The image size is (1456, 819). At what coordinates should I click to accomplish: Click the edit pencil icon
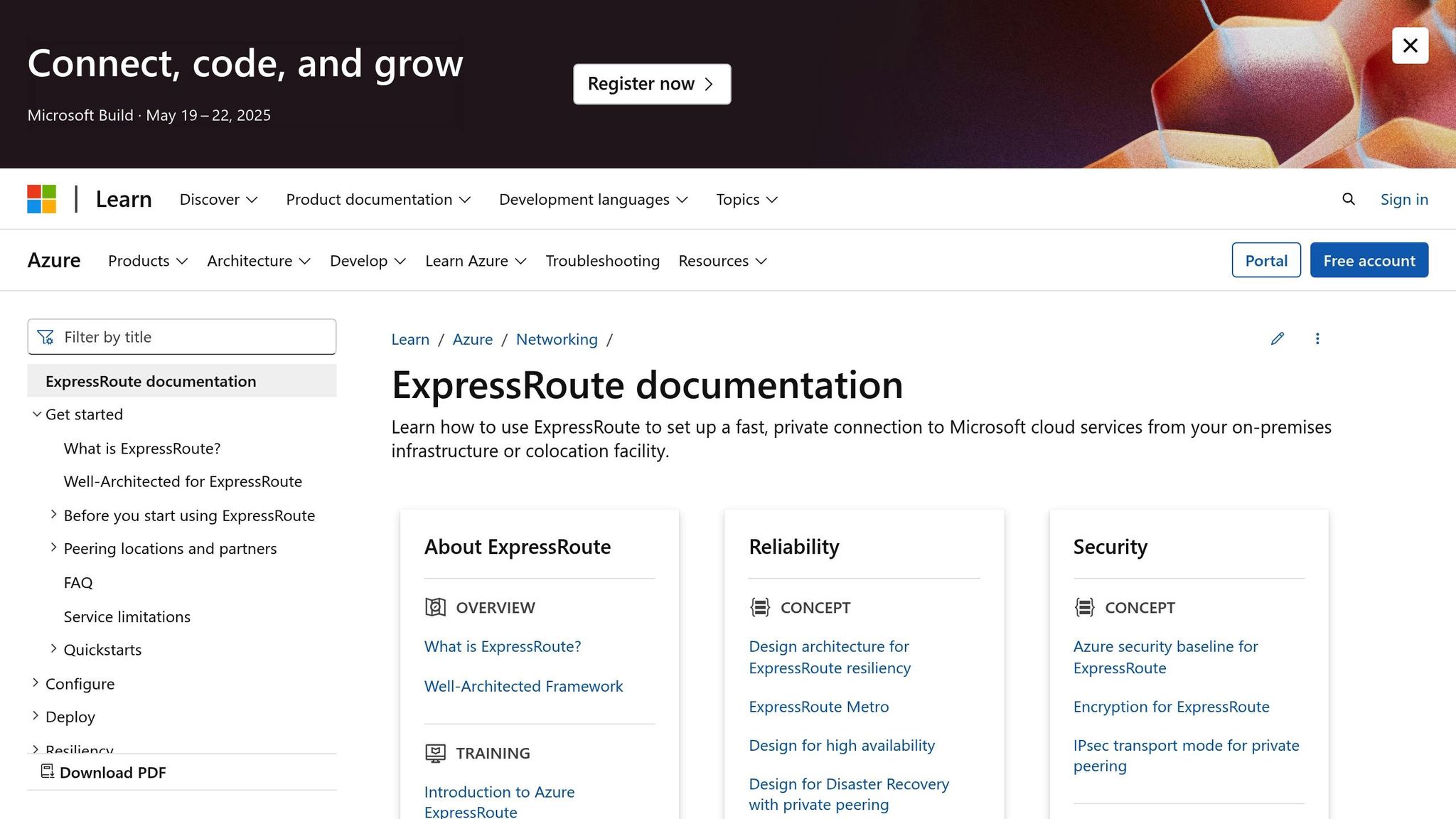[1277, 338]
